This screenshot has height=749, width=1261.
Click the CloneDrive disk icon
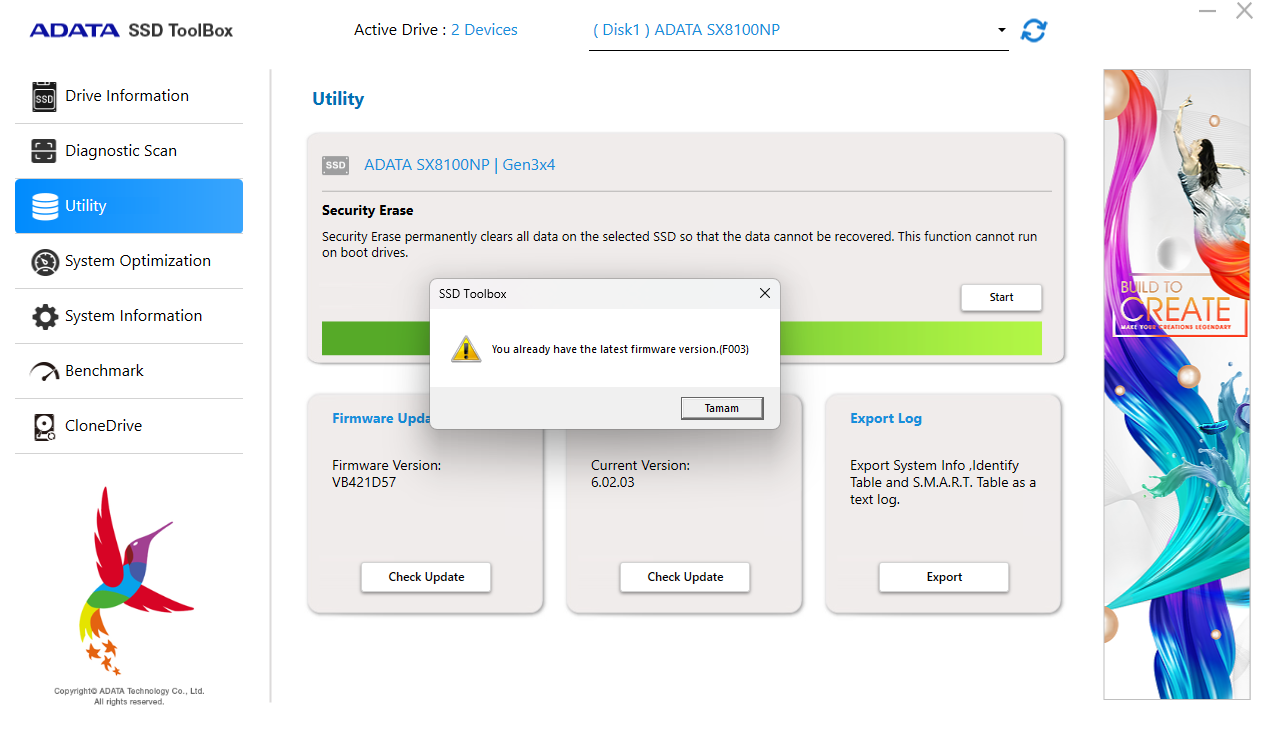point(45,427)
